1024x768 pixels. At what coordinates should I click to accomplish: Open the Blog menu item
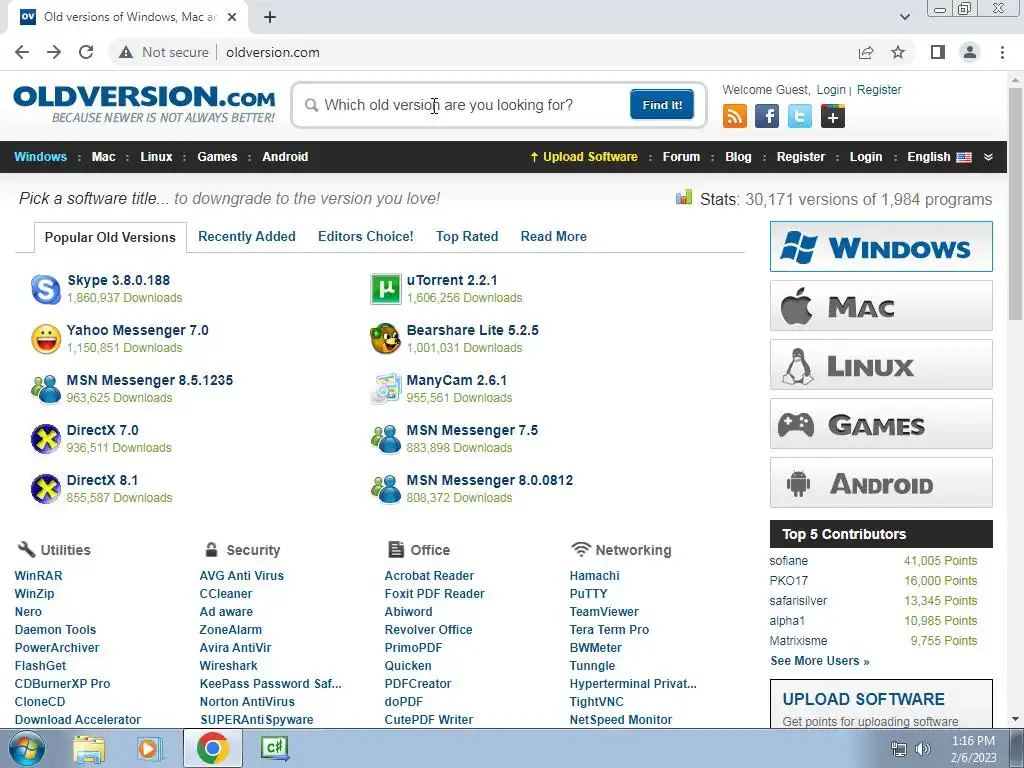[738, 157]
